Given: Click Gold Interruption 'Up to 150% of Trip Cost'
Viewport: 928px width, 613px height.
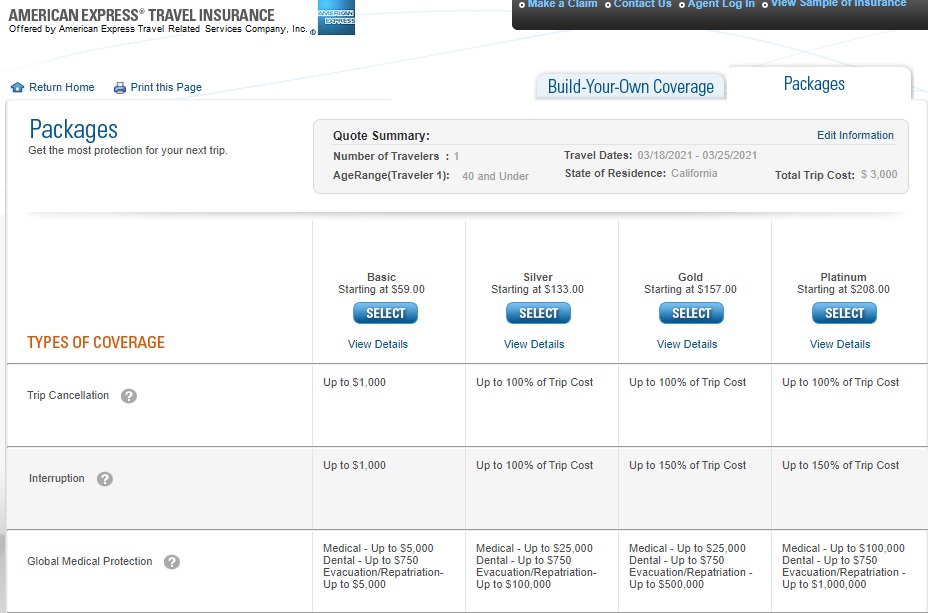Looking at the screenshot, I should [688, 465].
